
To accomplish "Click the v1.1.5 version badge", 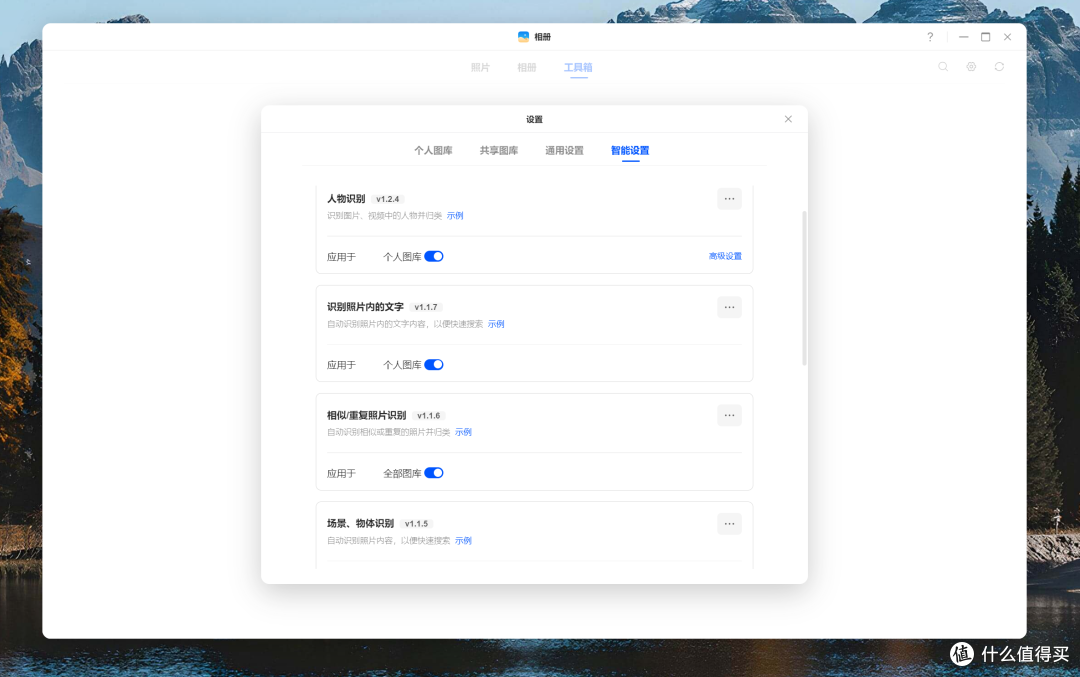I will pyautogui.click(x=416, y=523).
